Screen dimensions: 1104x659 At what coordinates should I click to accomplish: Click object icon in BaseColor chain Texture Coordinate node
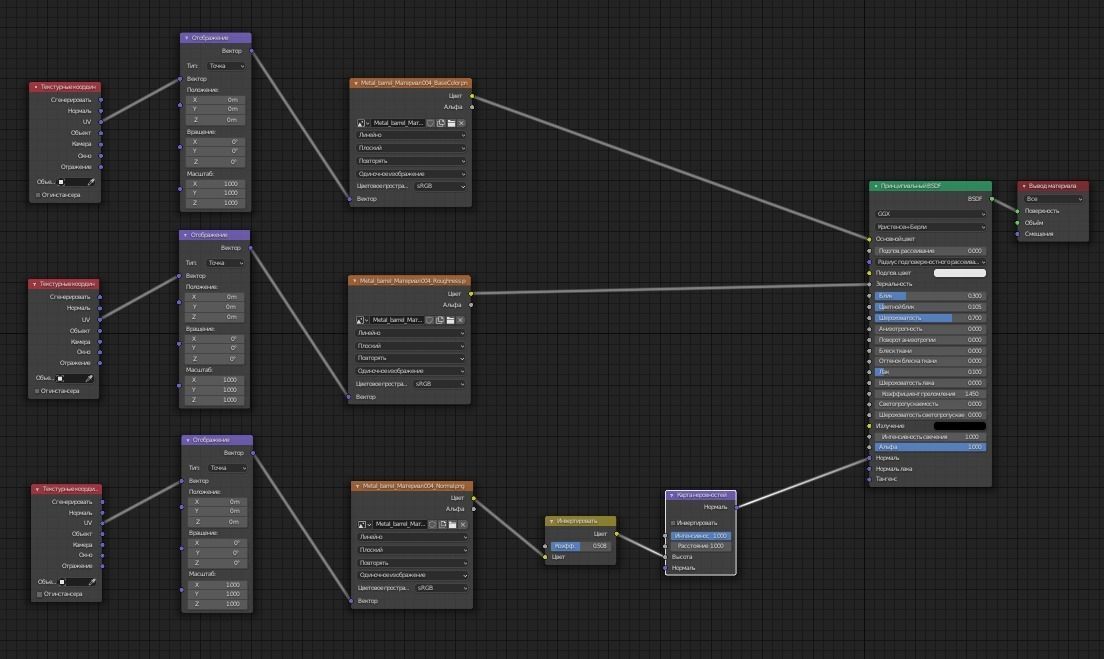61,182
